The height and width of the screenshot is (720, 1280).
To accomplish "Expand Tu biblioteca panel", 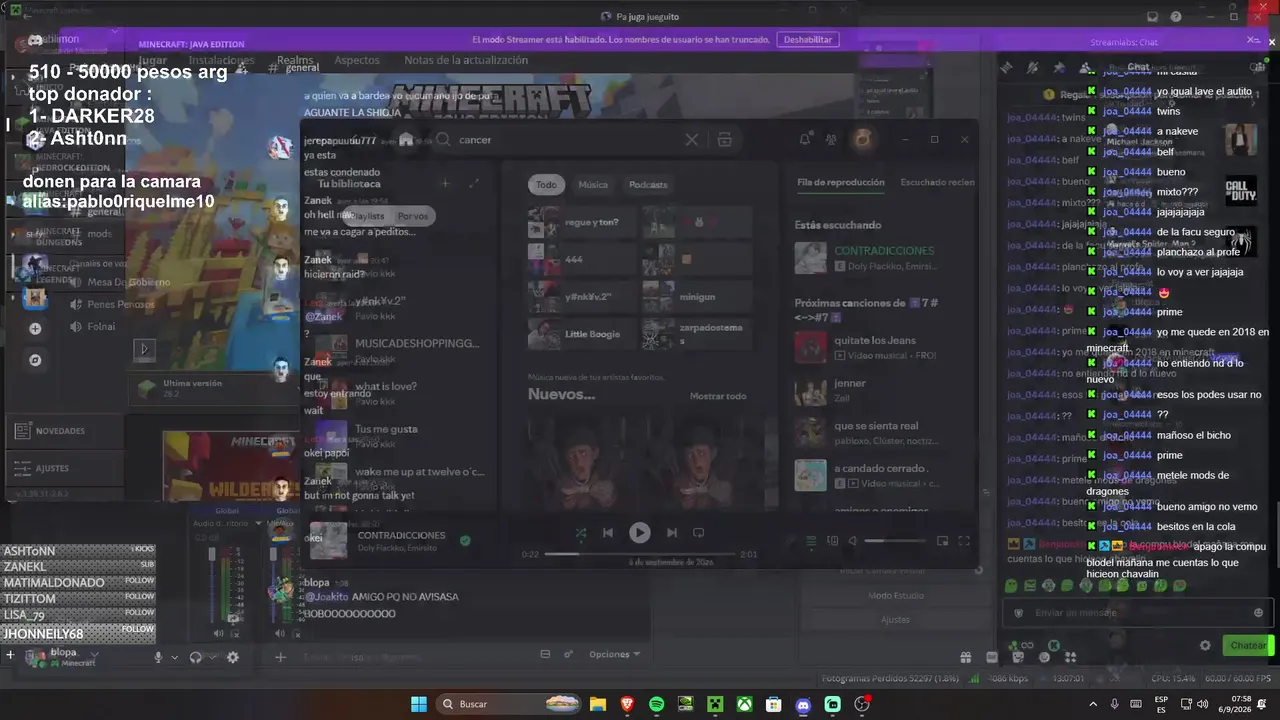I will pyautogui.click(x=474, y=184).
